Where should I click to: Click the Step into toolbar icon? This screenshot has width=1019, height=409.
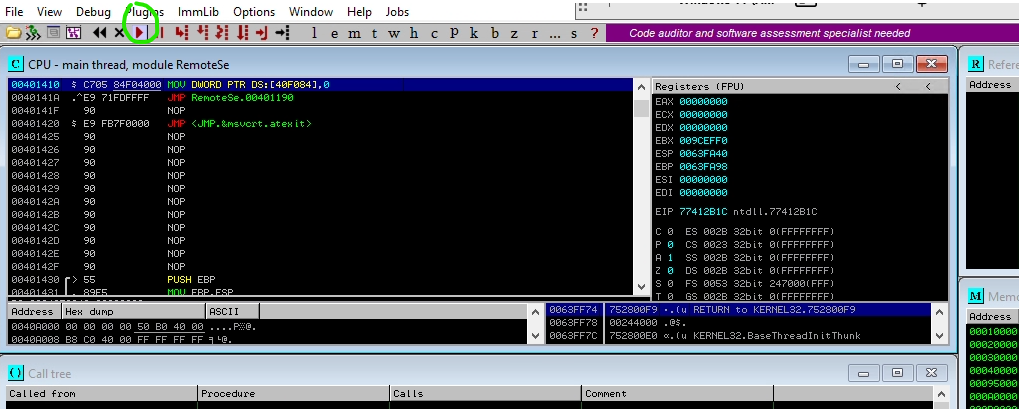click(181, 33)
